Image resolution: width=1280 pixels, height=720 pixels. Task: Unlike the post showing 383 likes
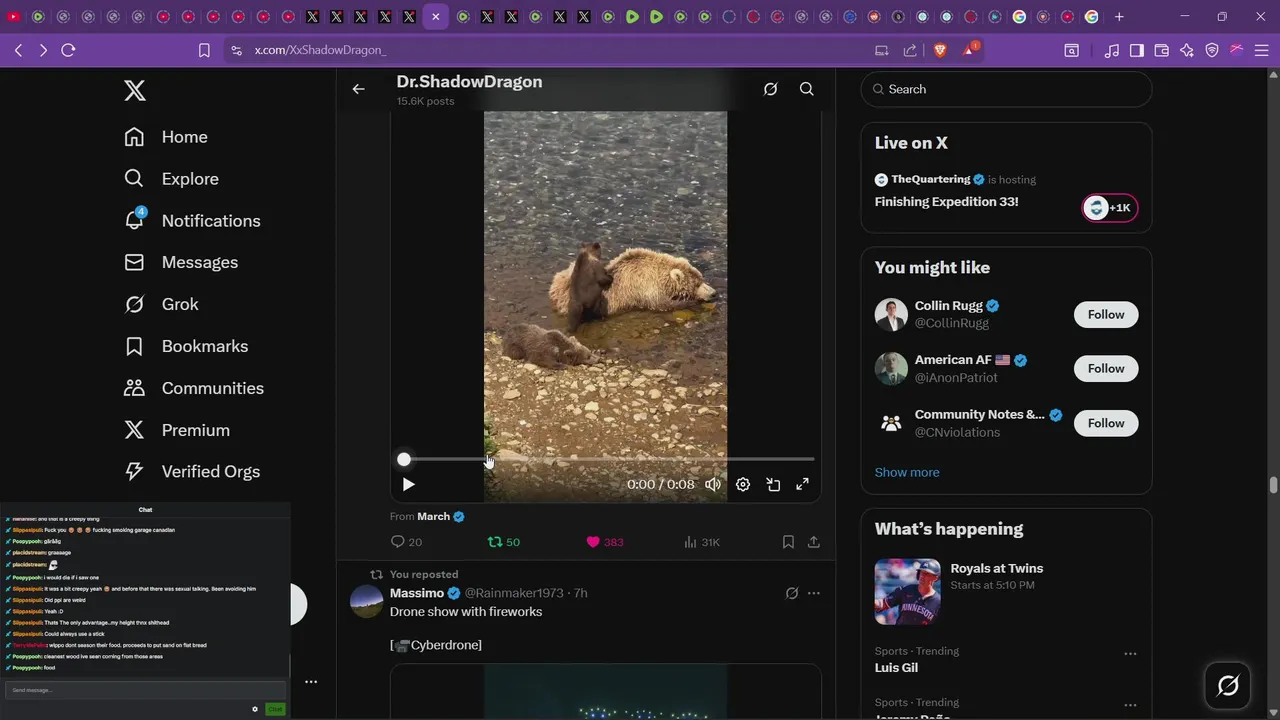pos(605,542)
